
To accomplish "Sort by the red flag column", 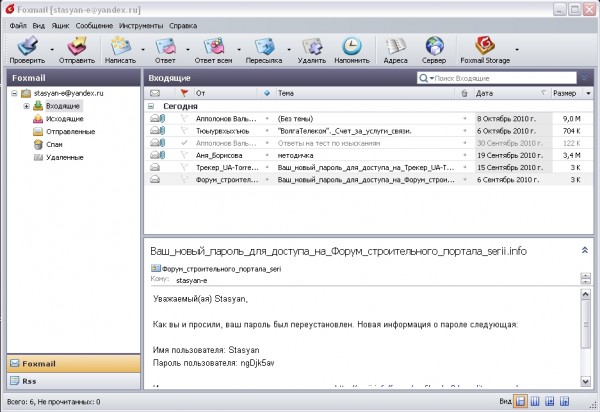I will click(184, 93).
